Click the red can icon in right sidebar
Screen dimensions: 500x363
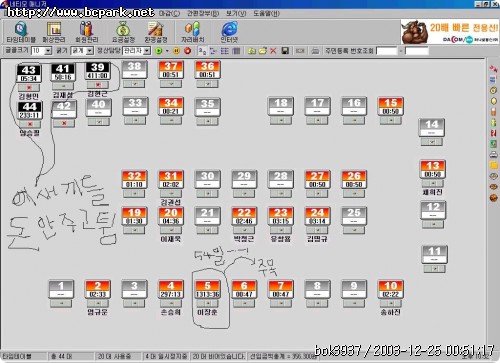[x=494, y=133]
